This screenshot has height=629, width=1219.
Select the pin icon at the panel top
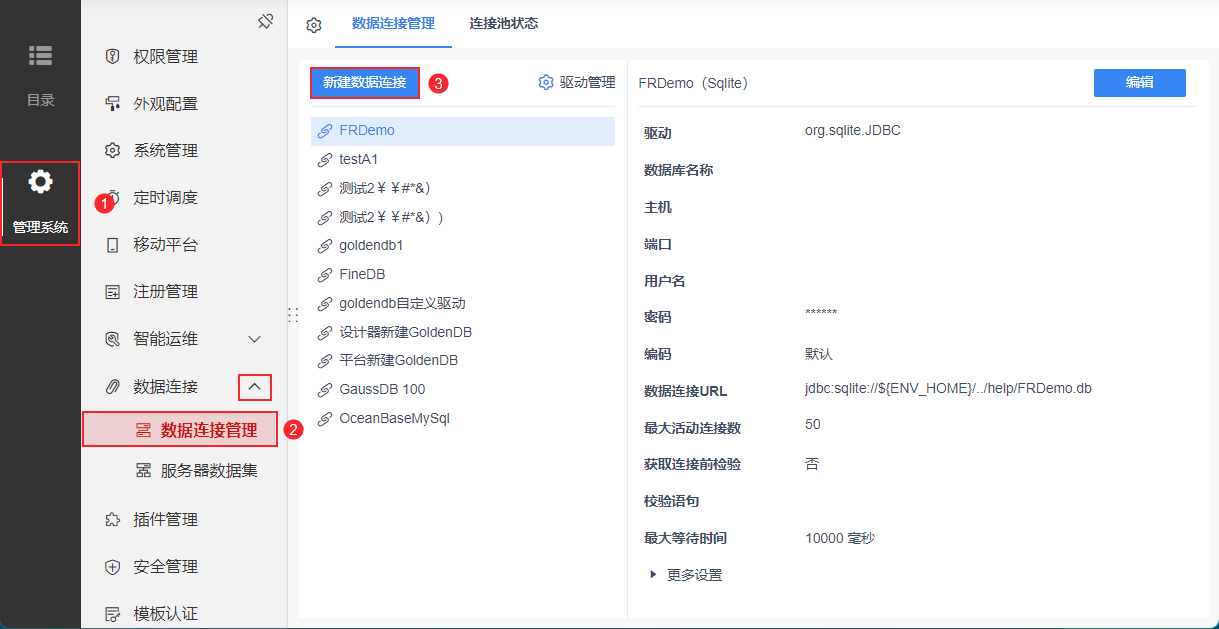(x=265, y=20)
